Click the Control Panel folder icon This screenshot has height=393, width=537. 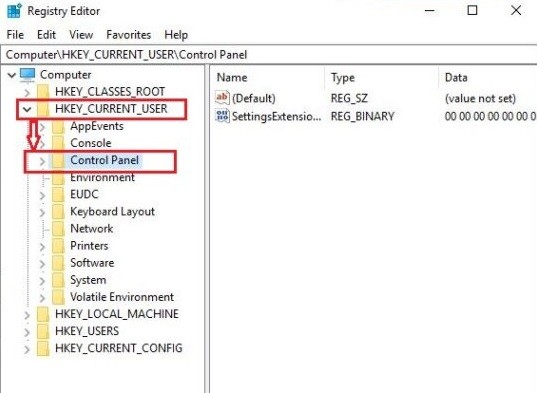[x=58, y=160]
